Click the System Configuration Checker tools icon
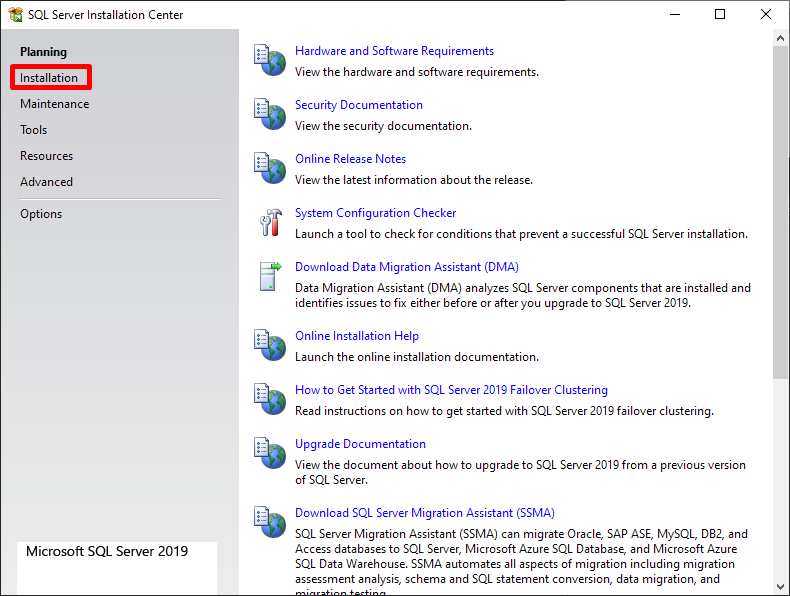The width and height of the screenshot is (790, 596). coord(270,222)
